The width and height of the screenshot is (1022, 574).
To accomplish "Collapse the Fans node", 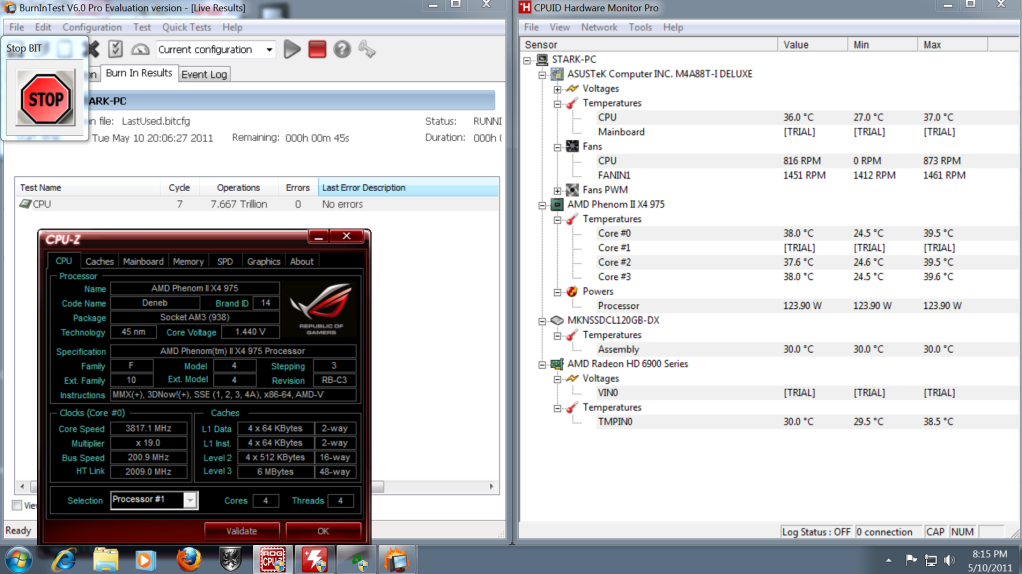I will [558, 147].
